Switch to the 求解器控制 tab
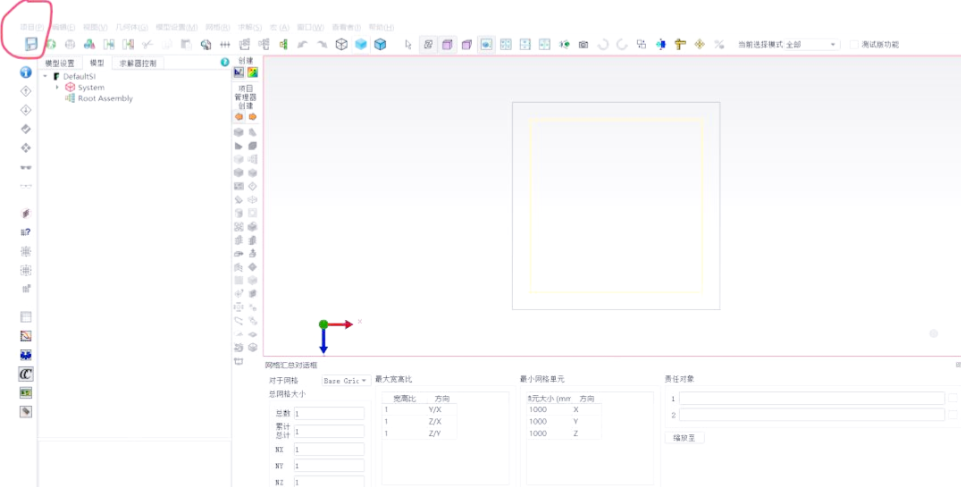961x487 pixels. pos(138,62)
